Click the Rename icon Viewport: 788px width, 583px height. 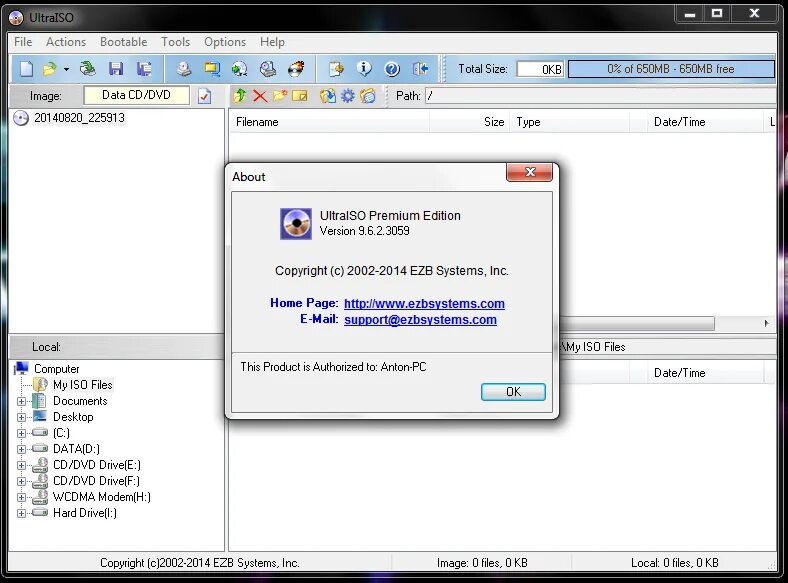point(300,95)
